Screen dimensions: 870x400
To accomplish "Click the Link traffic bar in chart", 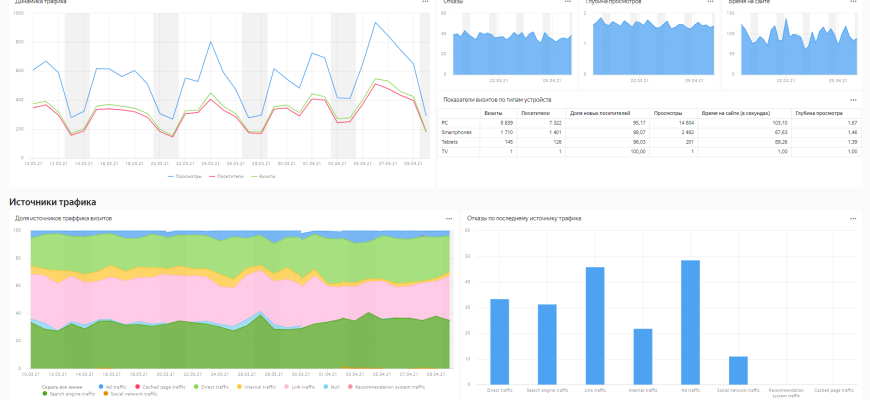I will (x=594, y=324).
